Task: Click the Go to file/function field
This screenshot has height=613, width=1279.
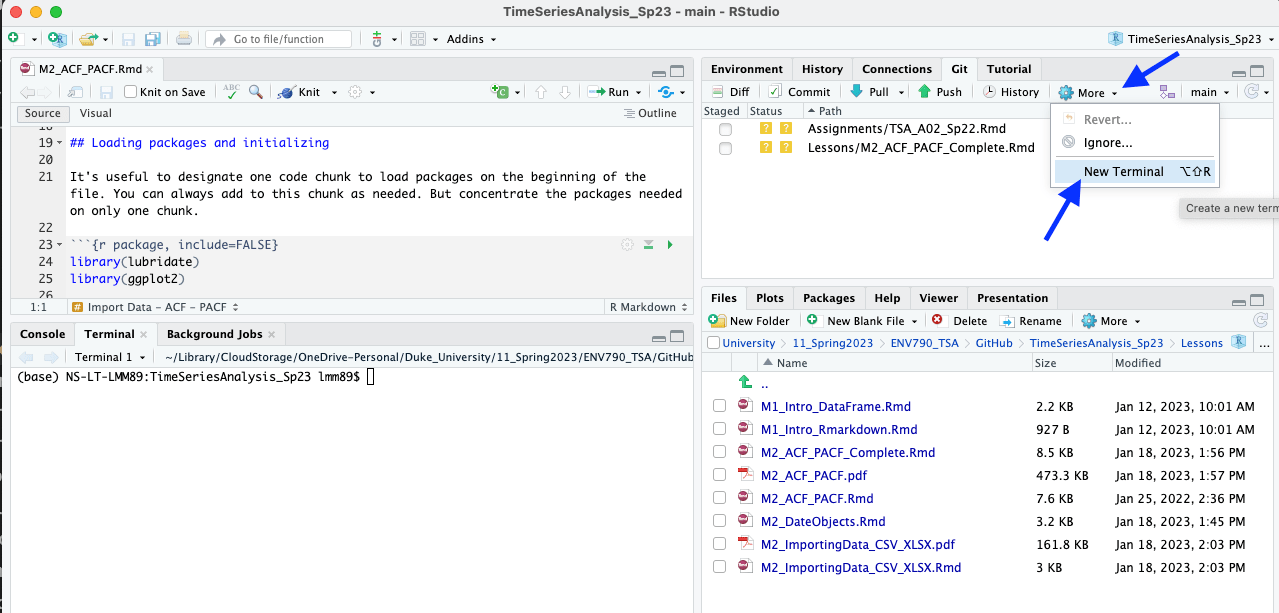Action: [x=279, y=39]
